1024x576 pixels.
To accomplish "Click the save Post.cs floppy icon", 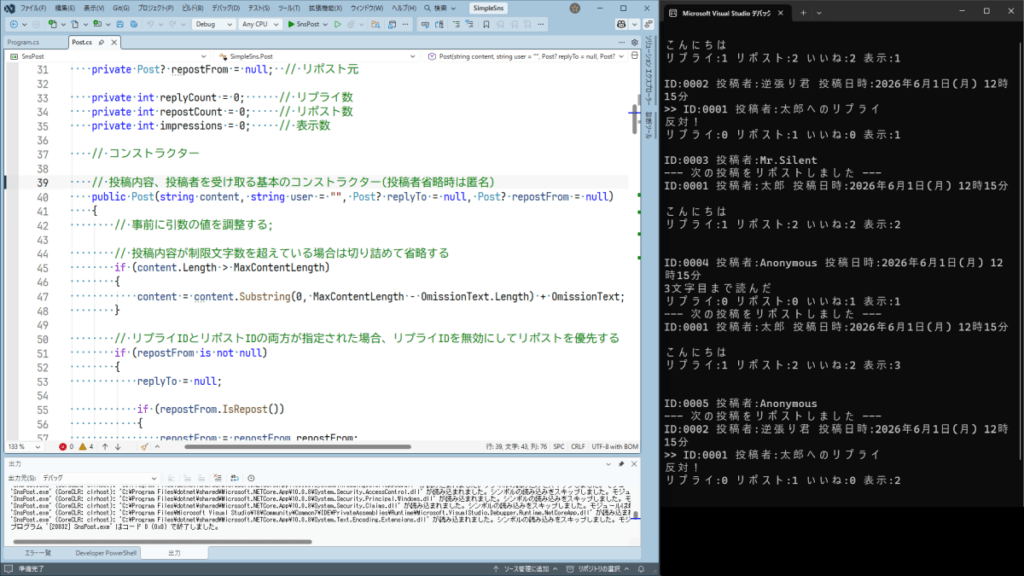I will tap(120, 24).
